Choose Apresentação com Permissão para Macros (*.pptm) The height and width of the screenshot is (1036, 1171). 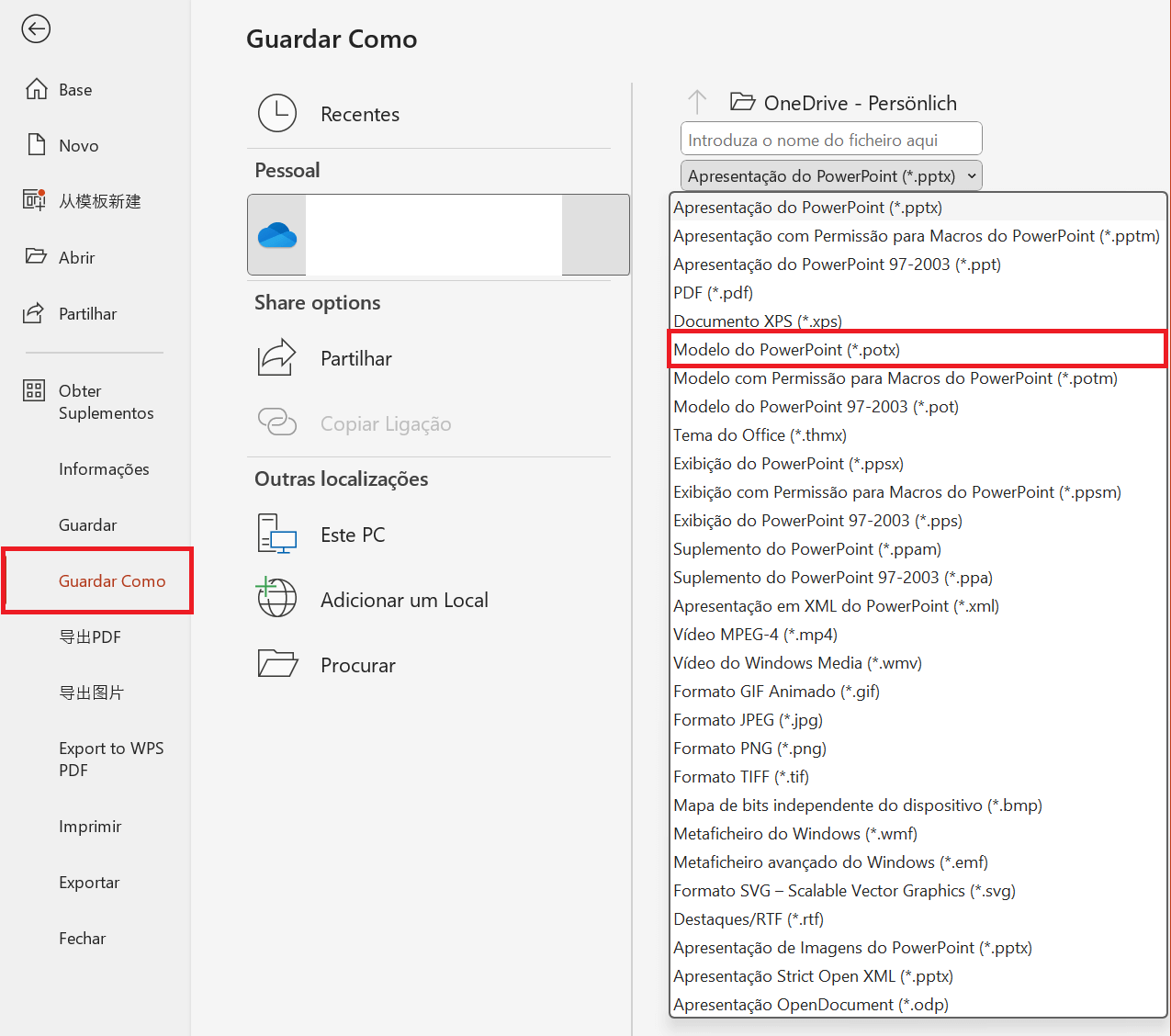tap(918, 236)
